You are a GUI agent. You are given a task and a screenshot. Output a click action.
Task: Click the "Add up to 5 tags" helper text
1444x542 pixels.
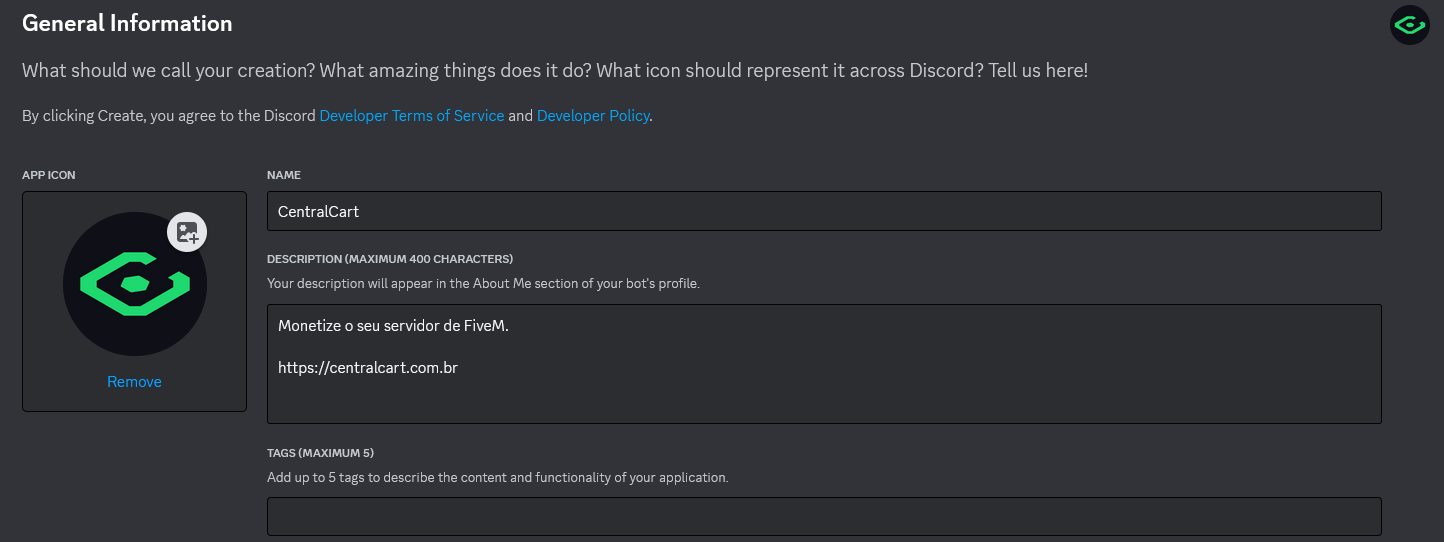click(498, 478)
